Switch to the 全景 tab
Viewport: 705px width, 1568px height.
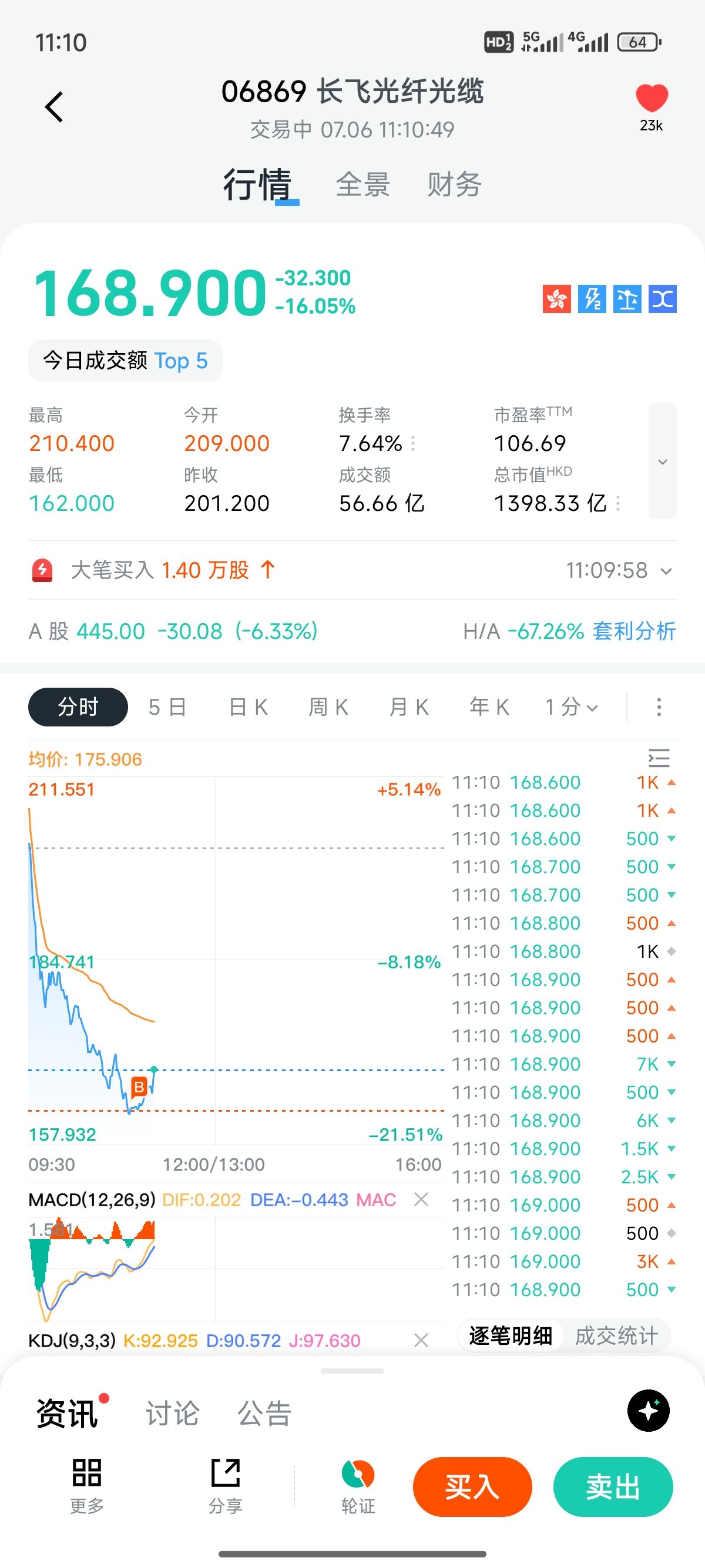(363, 184)
